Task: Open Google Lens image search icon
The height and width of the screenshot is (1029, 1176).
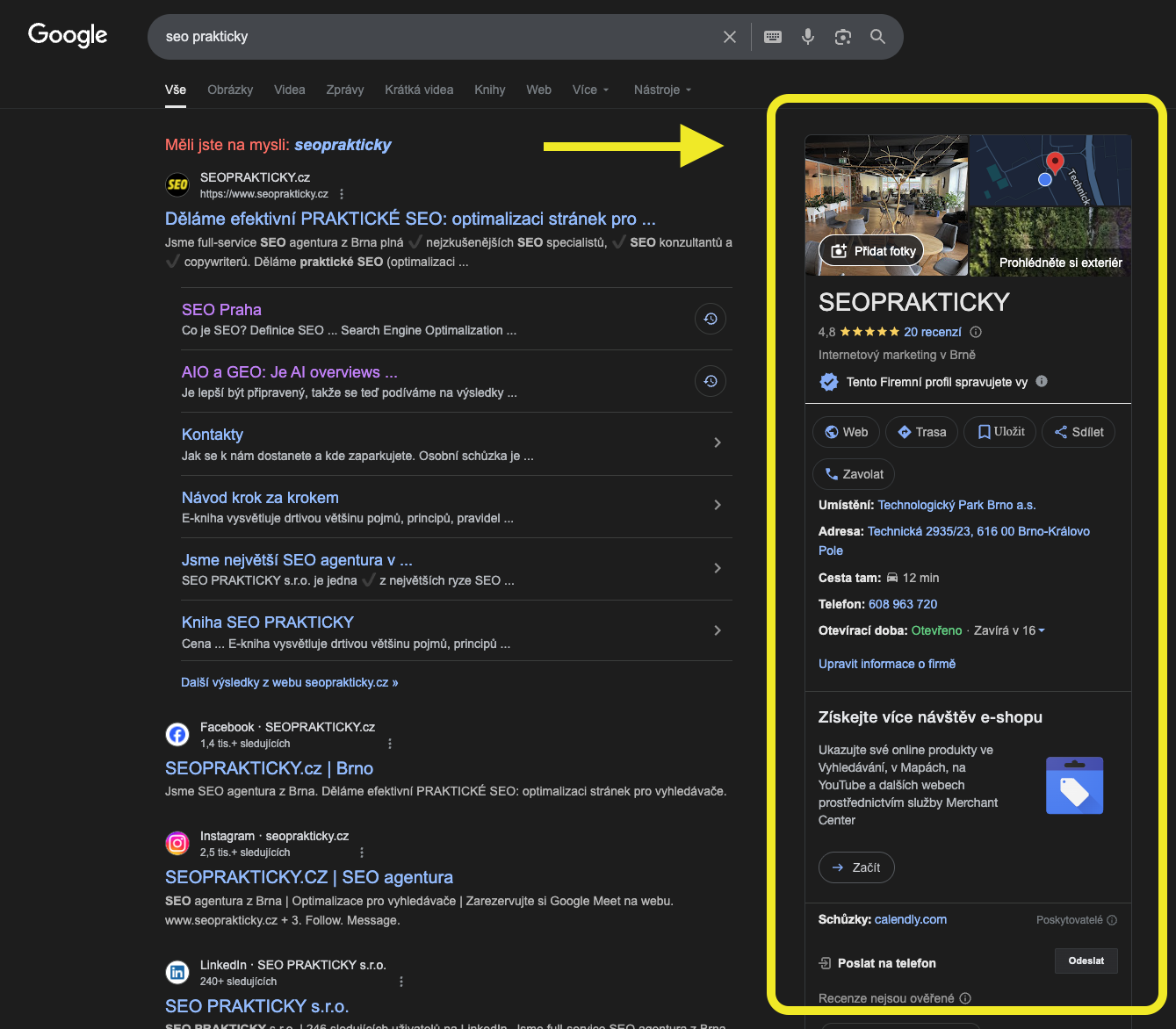Action: coord(843,37)
